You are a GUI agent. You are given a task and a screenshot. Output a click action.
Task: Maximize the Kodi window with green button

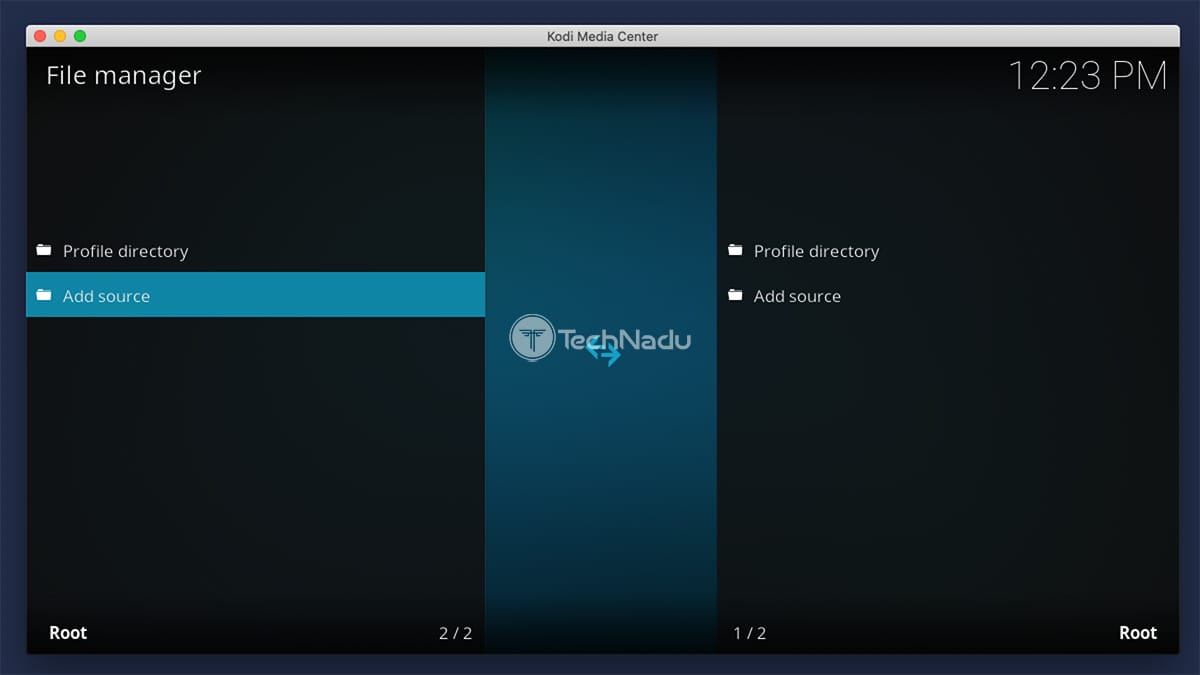point(80,36)
